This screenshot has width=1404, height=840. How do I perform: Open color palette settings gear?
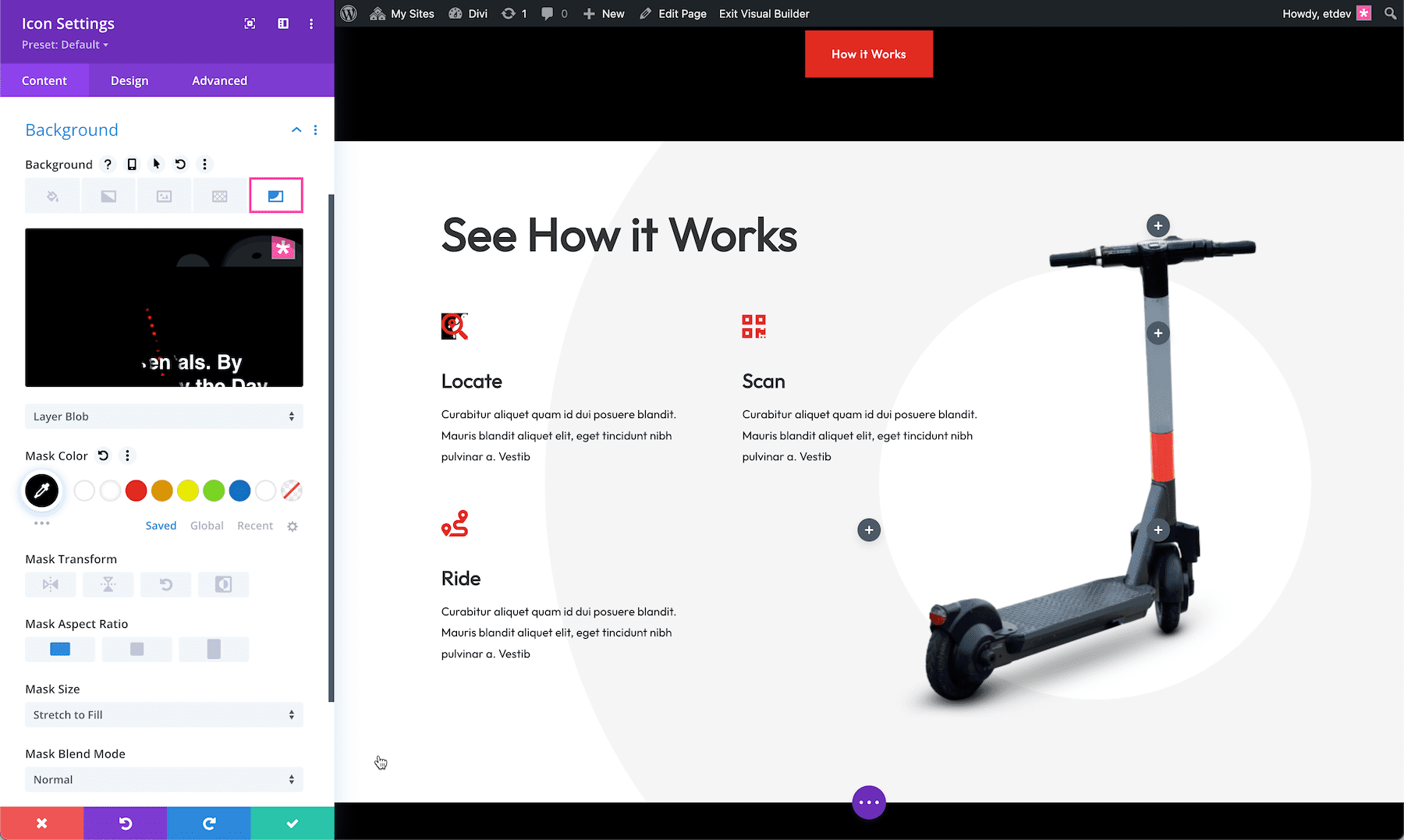click(292, 526)
